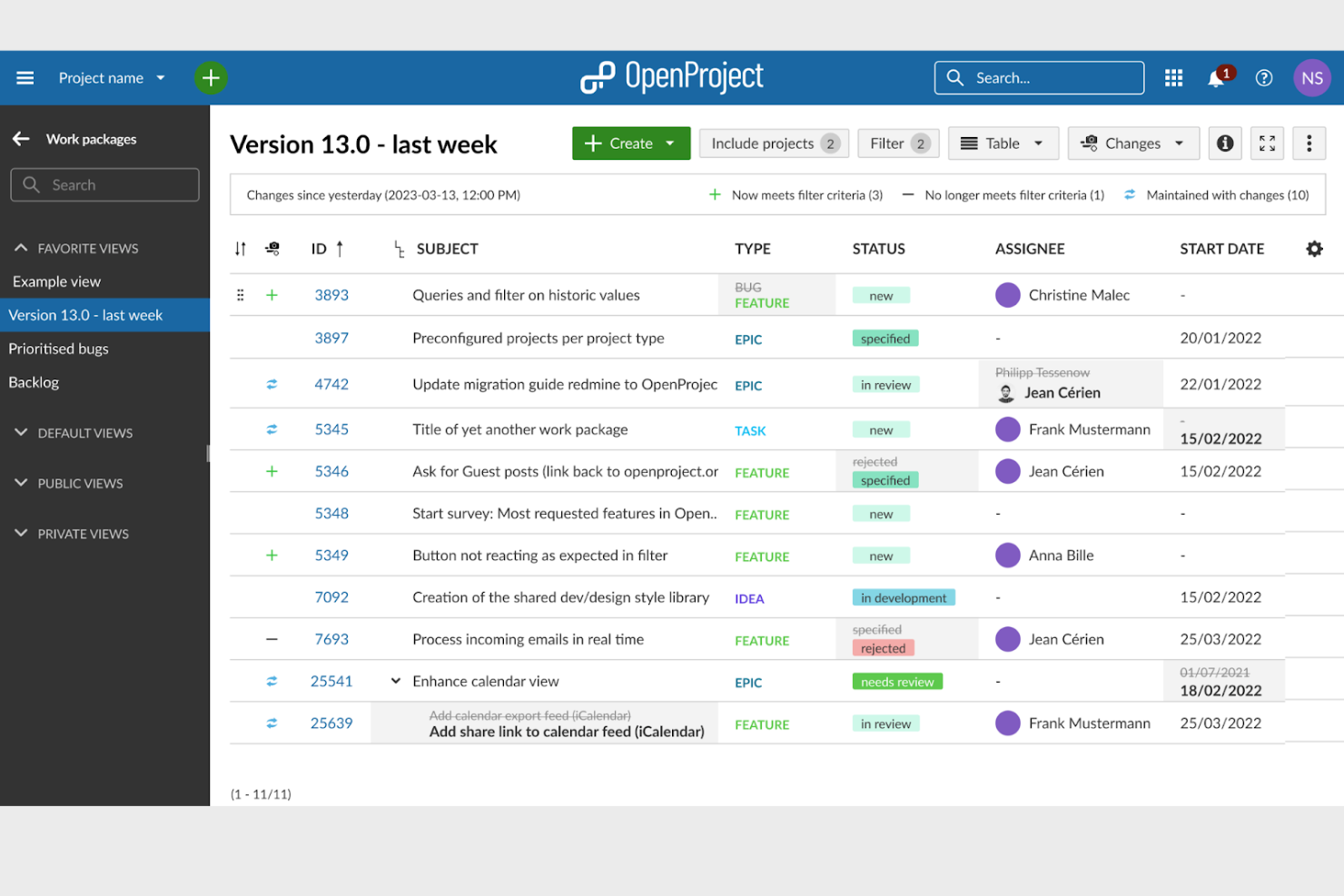Screen dimensions: 1344x896
Task: Click the changed icon on row 5345
Action: click(272, 429)
